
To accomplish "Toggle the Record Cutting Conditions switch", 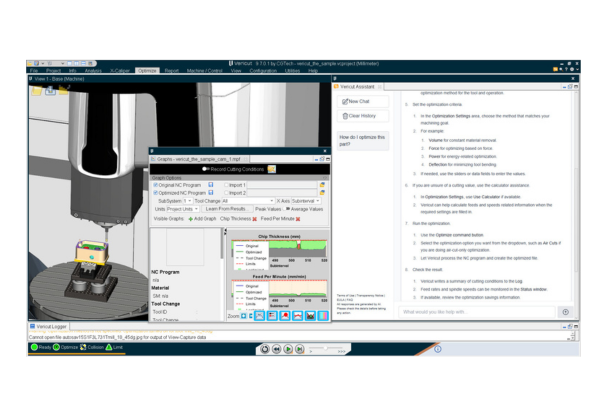I will click(205, 169).
